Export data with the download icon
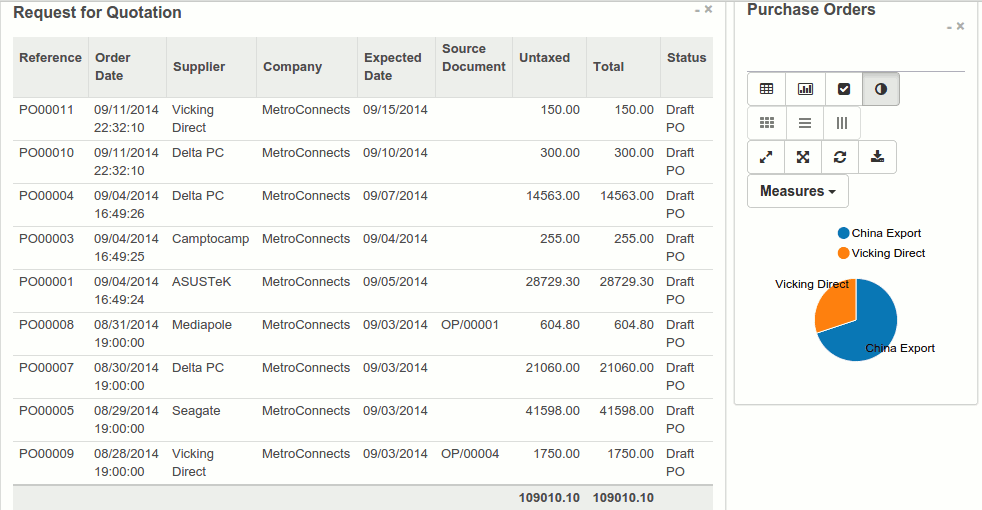The width and height of the screenshot is (982, 510). point(877,157)
